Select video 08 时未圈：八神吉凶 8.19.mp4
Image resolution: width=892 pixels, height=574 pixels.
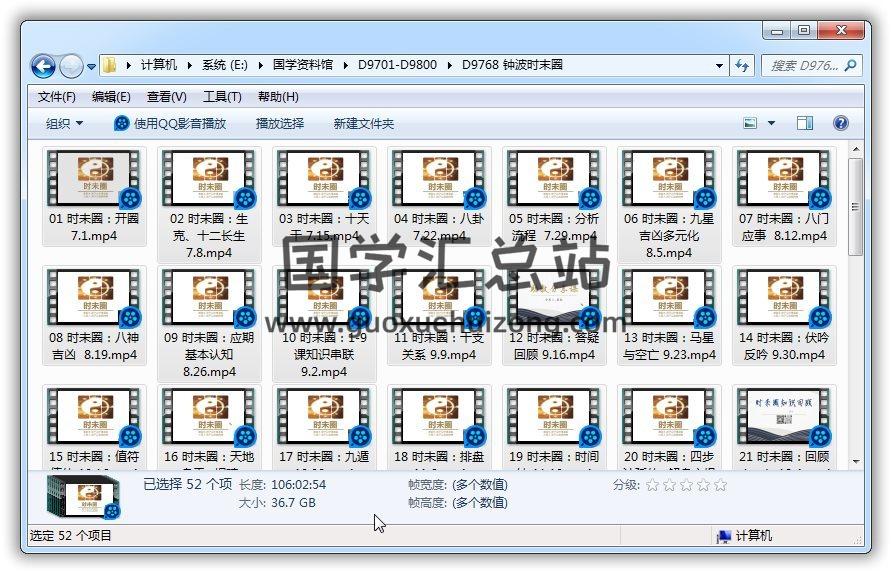point(94,316)
